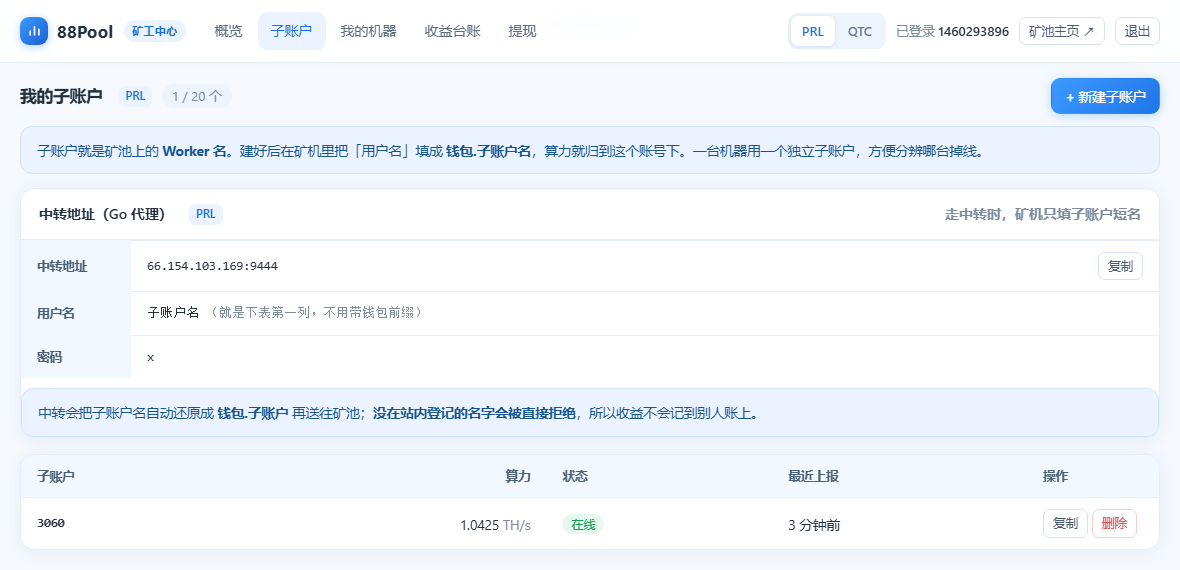Click logged-in account 1460293896
This screenshot has height=570, width=1180.
tap(973, 32)
